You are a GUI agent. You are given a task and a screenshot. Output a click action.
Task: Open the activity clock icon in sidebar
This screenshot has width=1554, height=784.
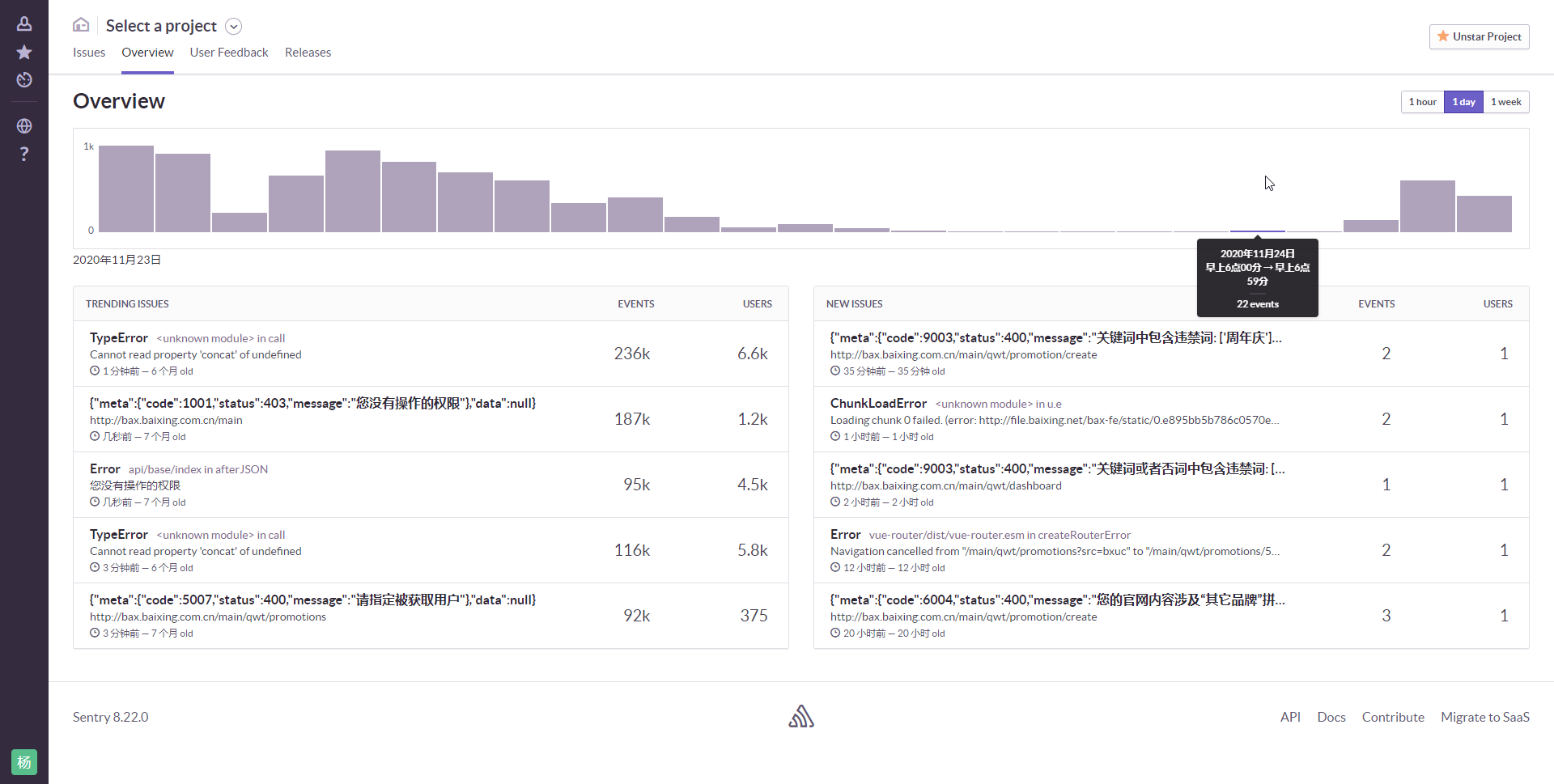pyautogui.click(x=24, y=80)
